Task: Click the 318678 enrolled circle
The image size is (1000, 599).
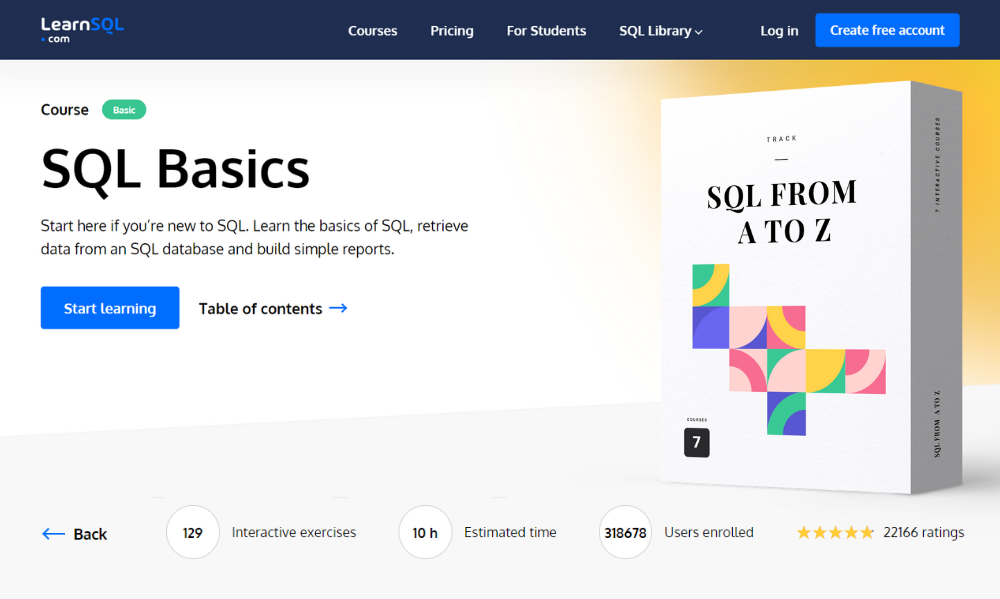Action: click(x=625, y=533)
